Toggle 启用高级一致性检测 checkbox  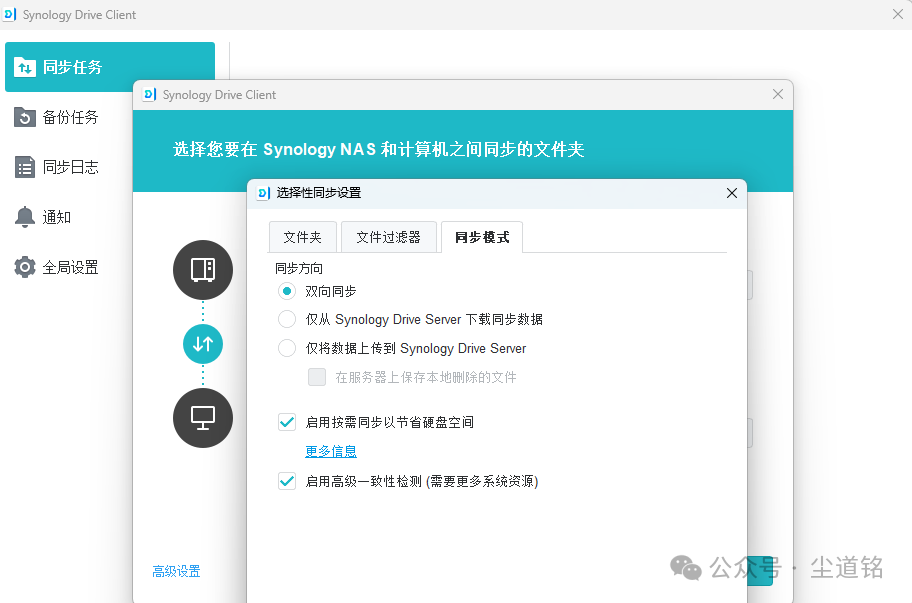[287, 481]
